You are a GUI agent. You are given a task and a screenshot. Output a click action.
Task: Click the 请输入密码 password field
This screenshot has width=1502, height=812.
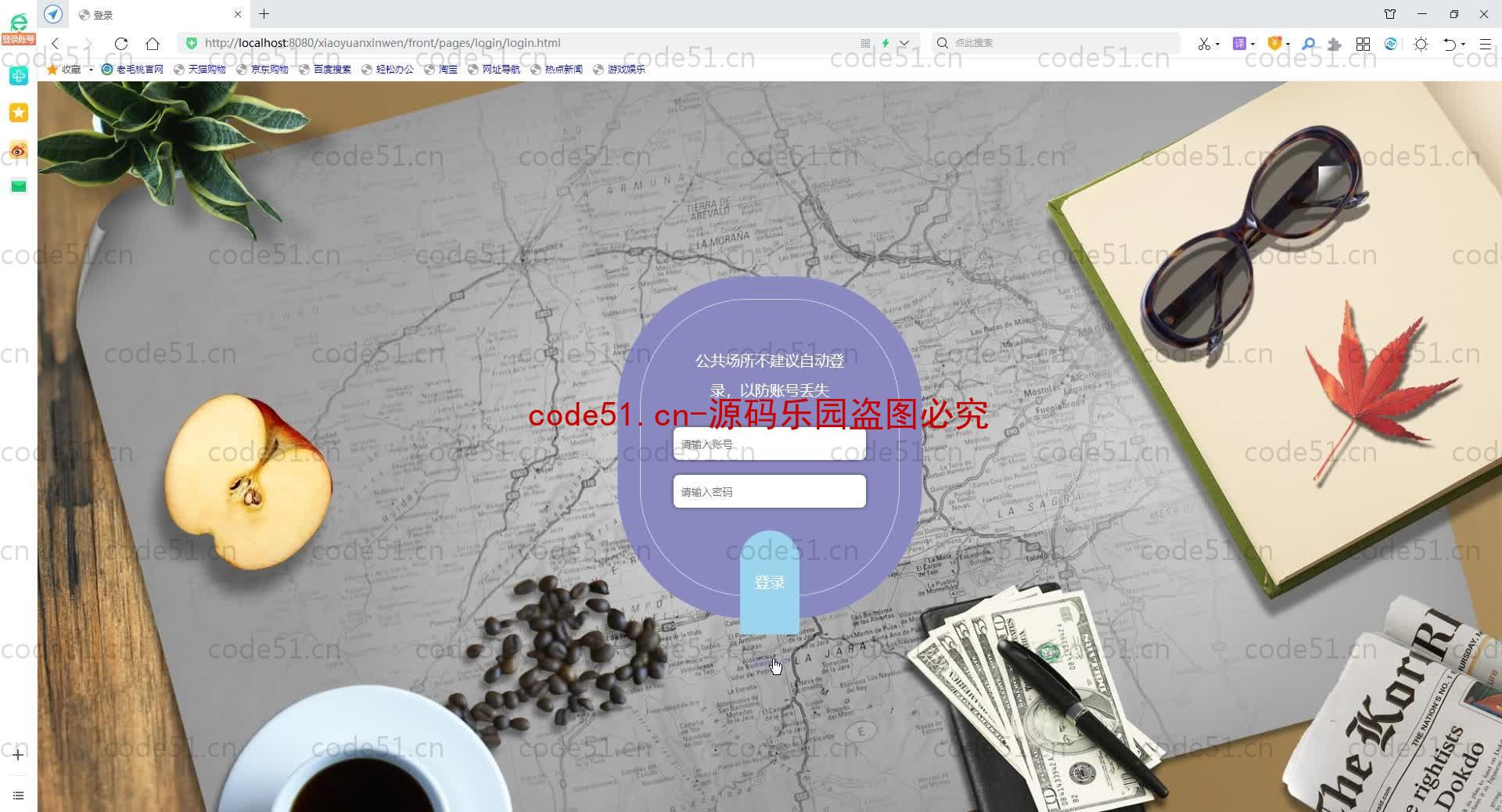pyautogui.click(x=770, y=491)
